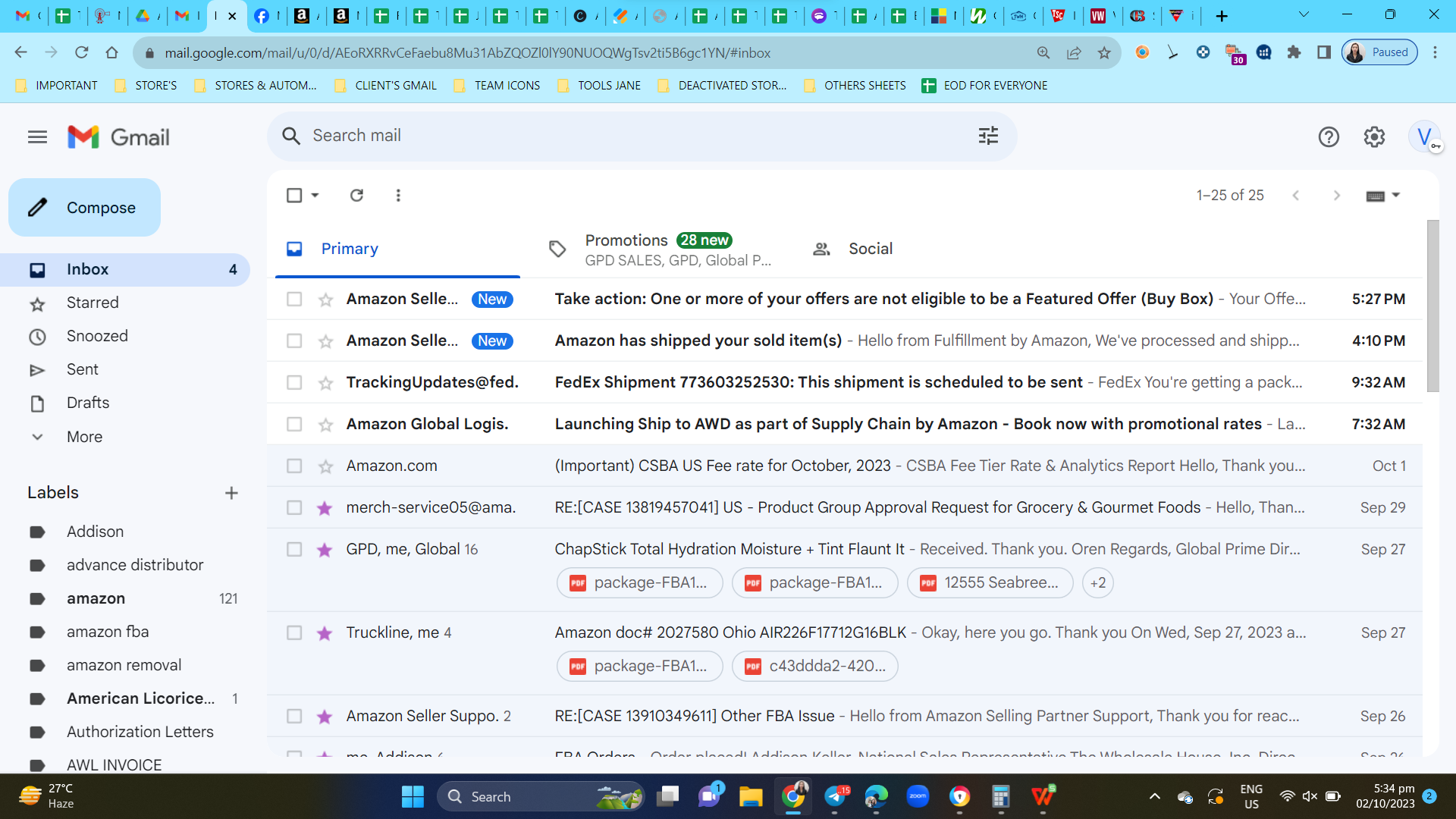1456x819 pixels.
Task: Show the +2 more attachments chip
Action: point(1097,583)
